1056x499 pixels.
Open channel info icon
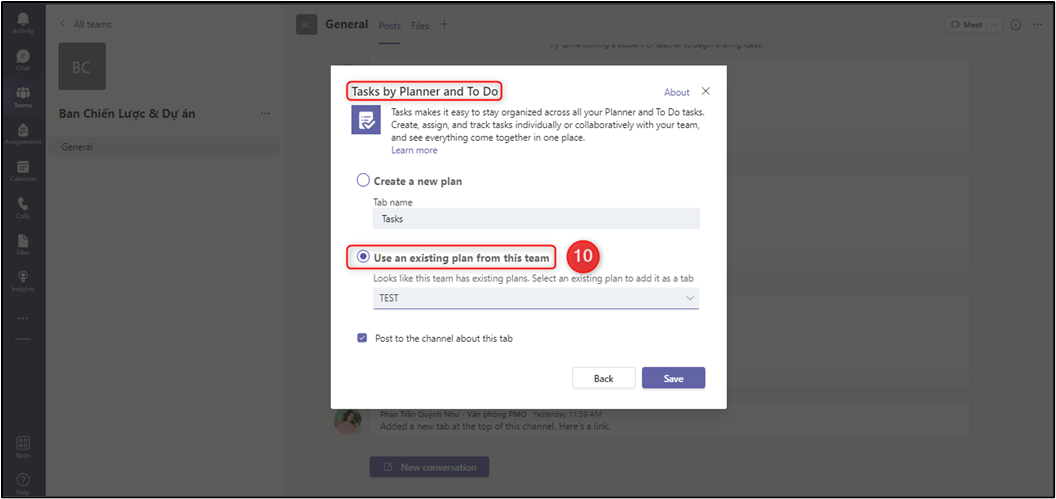1016,24
